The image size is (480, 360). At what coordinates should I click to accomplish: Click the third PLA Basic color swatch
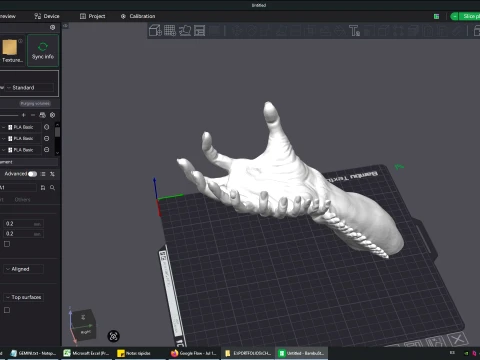click(10, 150)
